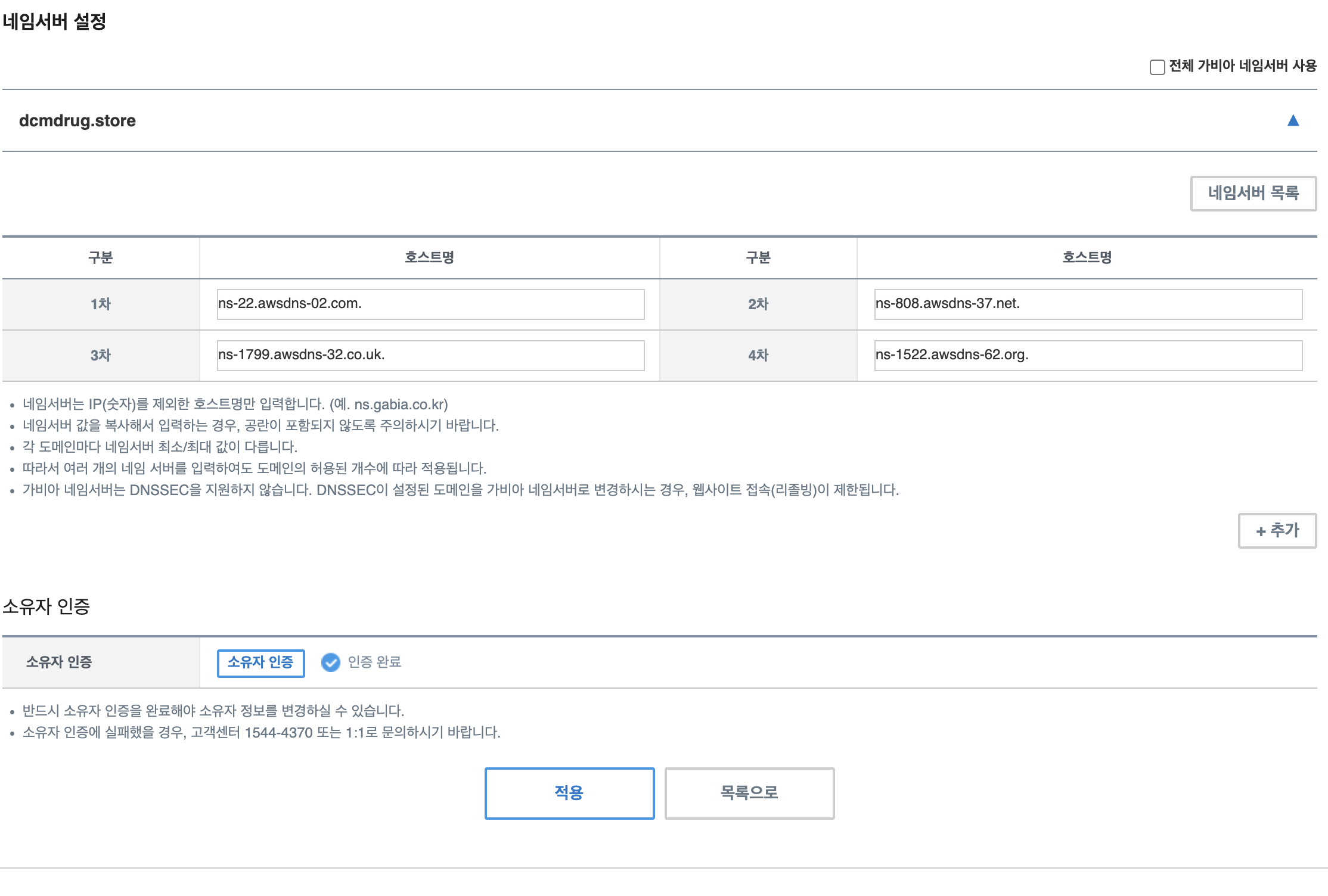This screenshot has height=896, width=1328.
Task: Click the 2차 row label cell
Action: click(758, 304)
